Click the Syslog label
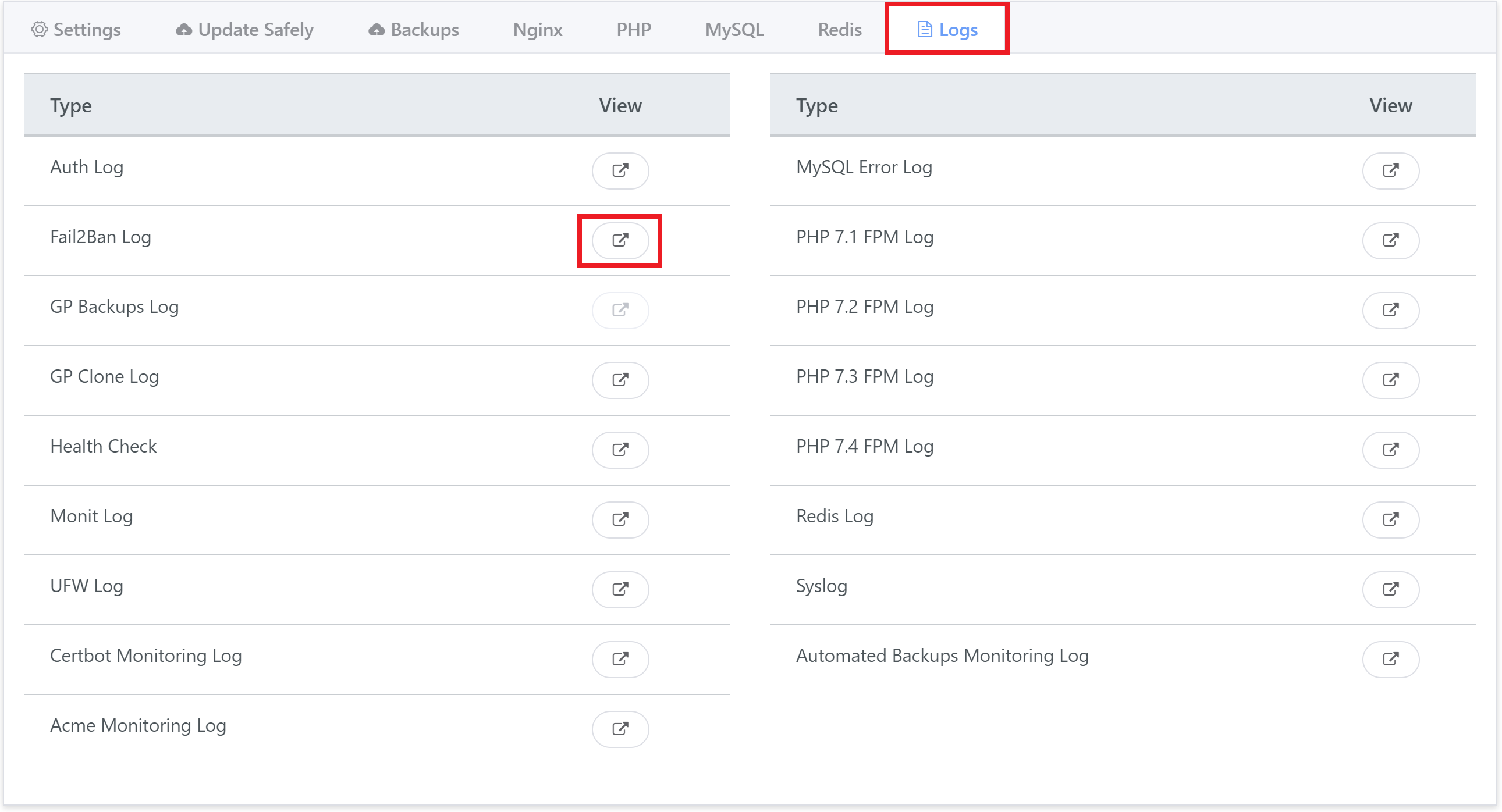Screen dimensions: 1502x812 coord(822,586)
